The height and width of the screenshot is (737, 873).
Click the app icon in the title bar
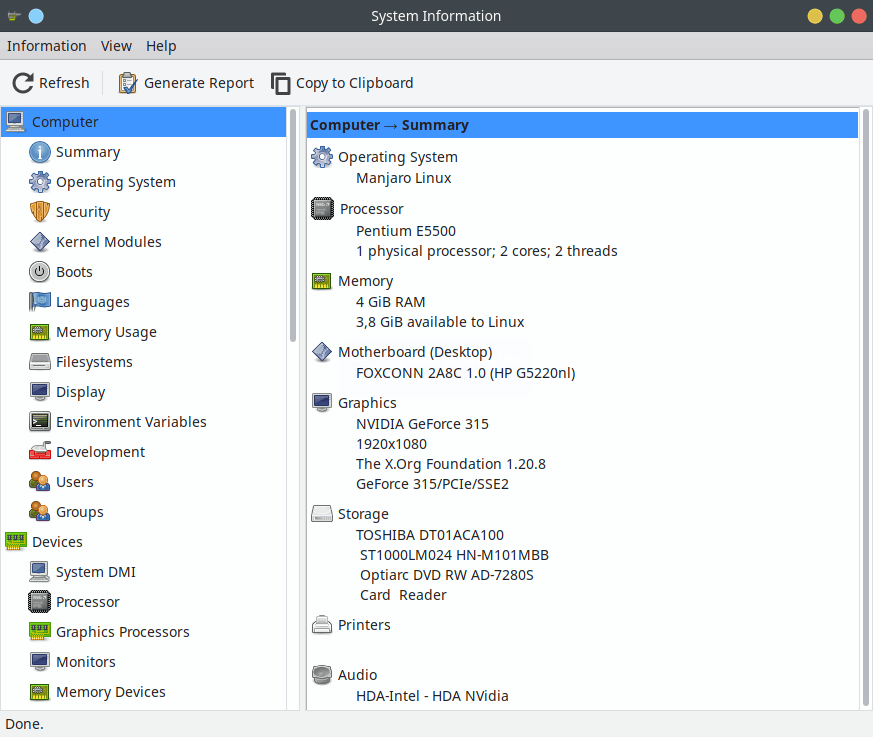pyautogui.click(x=14, y=16)
